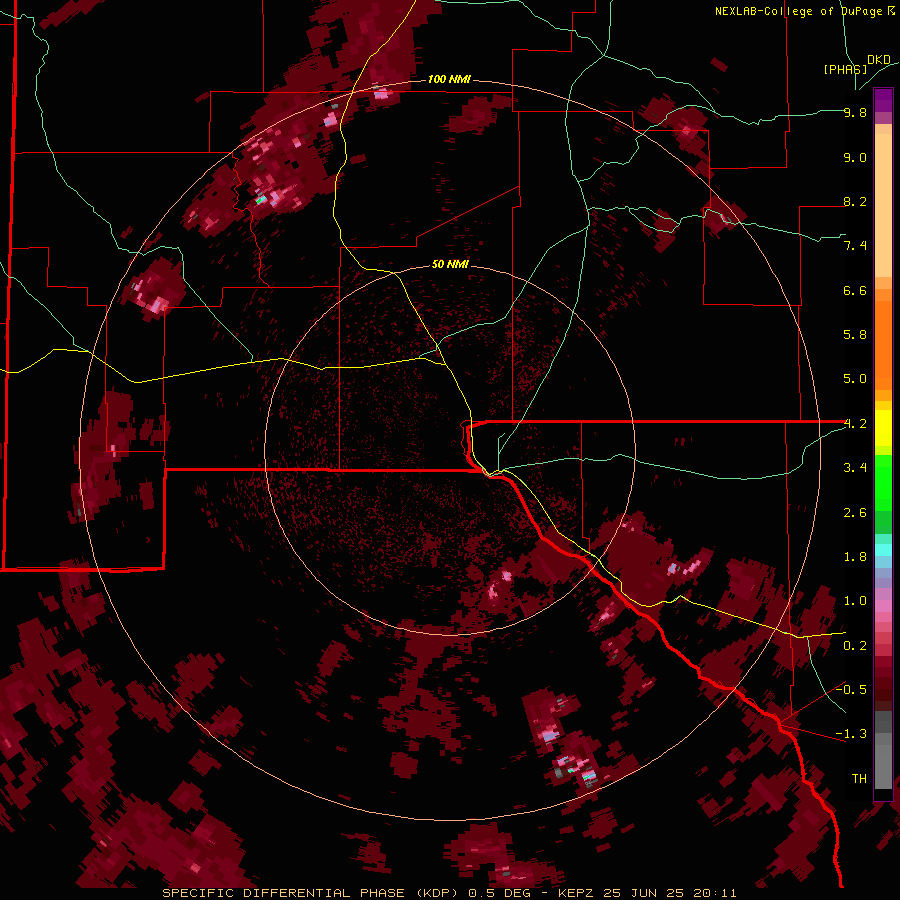Click the TH threshold label on the scale

pyautogui.click(x=859, y=779)
